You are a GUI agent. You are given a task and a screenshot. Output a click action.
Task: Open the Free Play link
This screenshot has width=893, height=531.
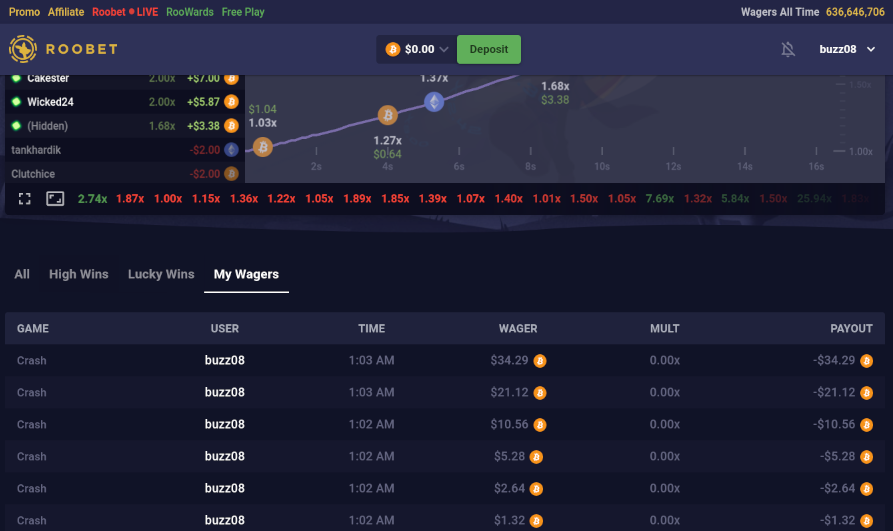pyautogui.click(x=243, y=12)
